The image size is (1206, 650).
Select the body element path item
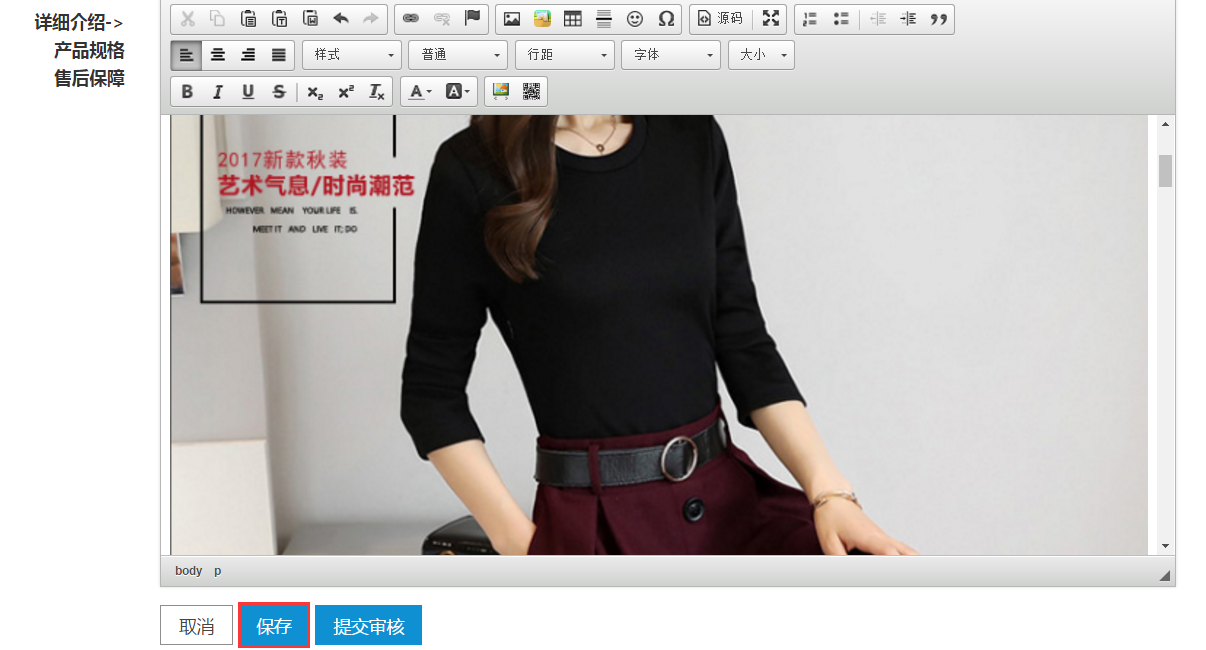tap(188, 571)
